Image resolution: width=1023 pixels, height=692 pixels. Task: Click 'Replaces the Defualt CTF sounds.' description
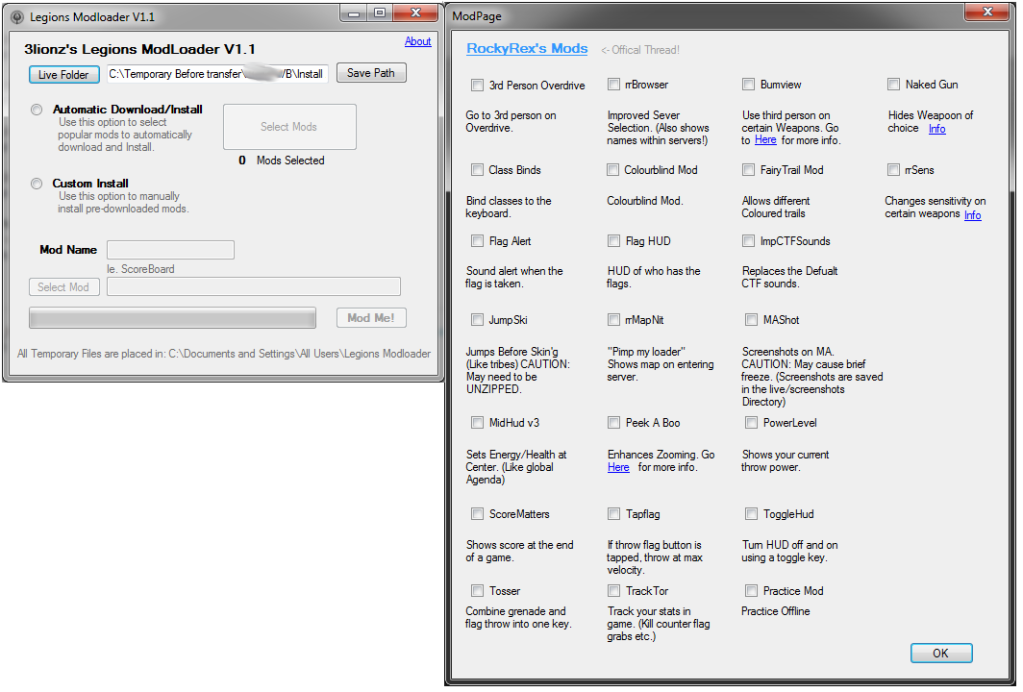point(789,278)
